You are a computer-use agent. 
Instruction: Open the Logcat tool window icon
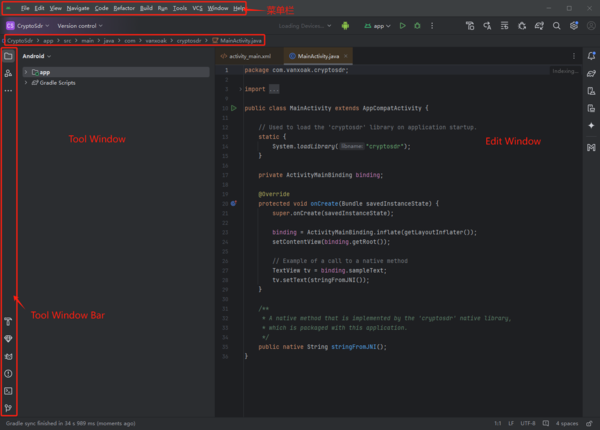pos(8,356)
